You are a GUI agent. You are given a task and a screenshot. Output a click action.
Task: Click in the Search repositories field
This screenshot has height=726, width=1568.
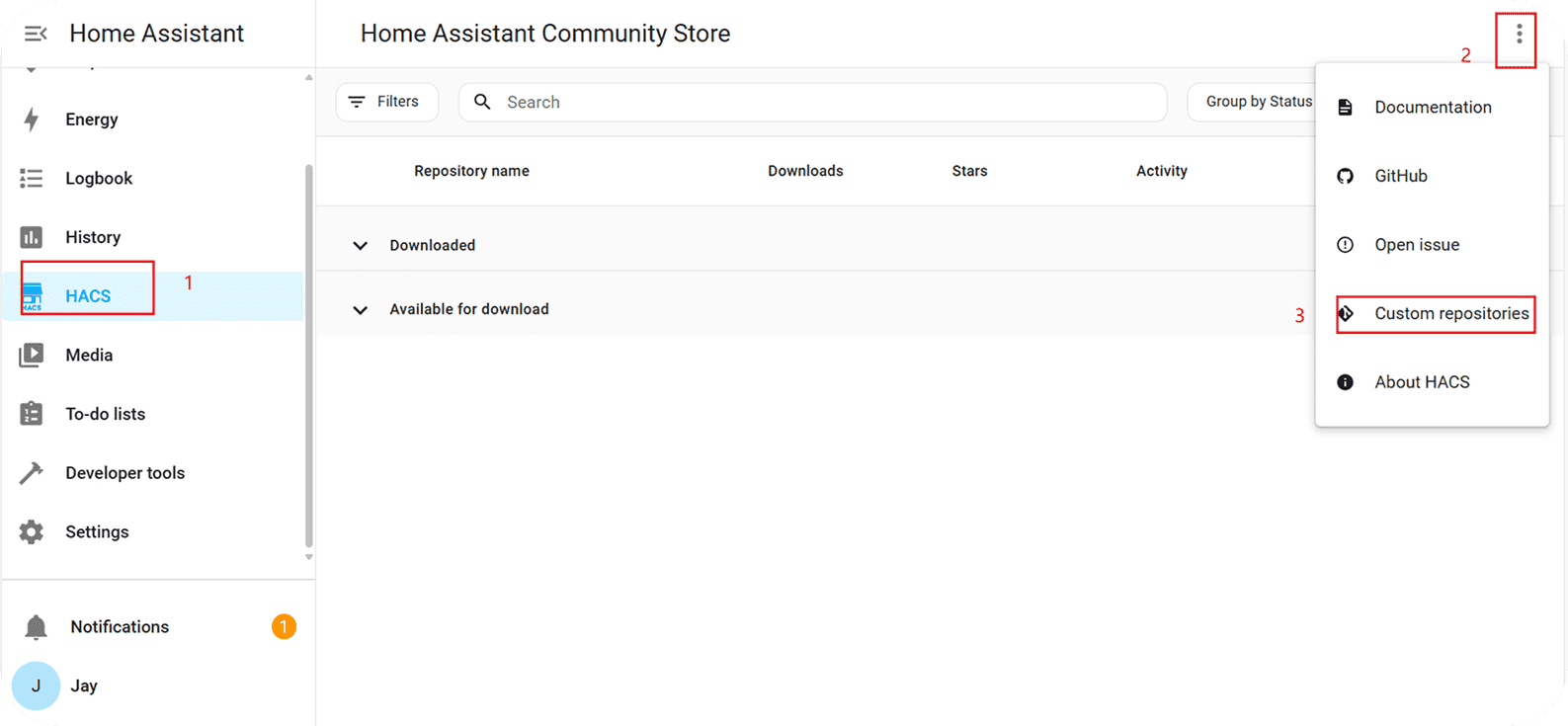coord(810,103)
